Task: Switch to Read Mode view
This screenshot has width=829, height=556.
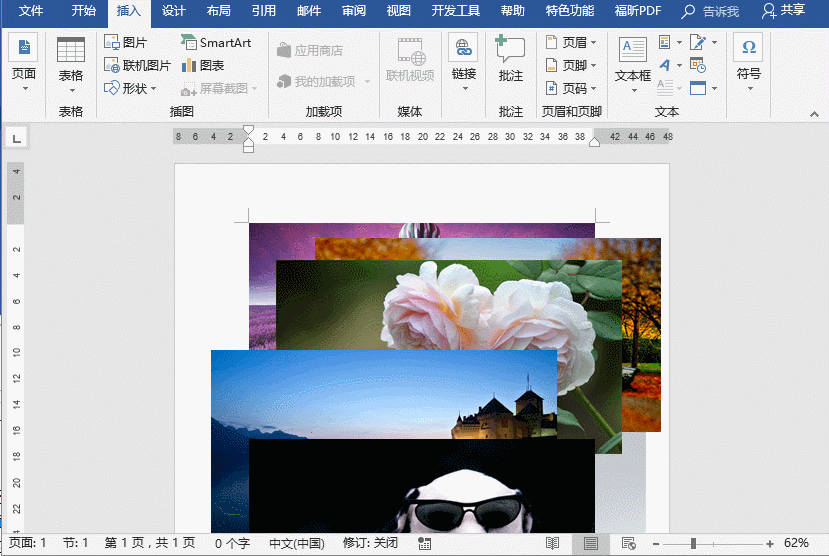Action: tap(552, 543)
